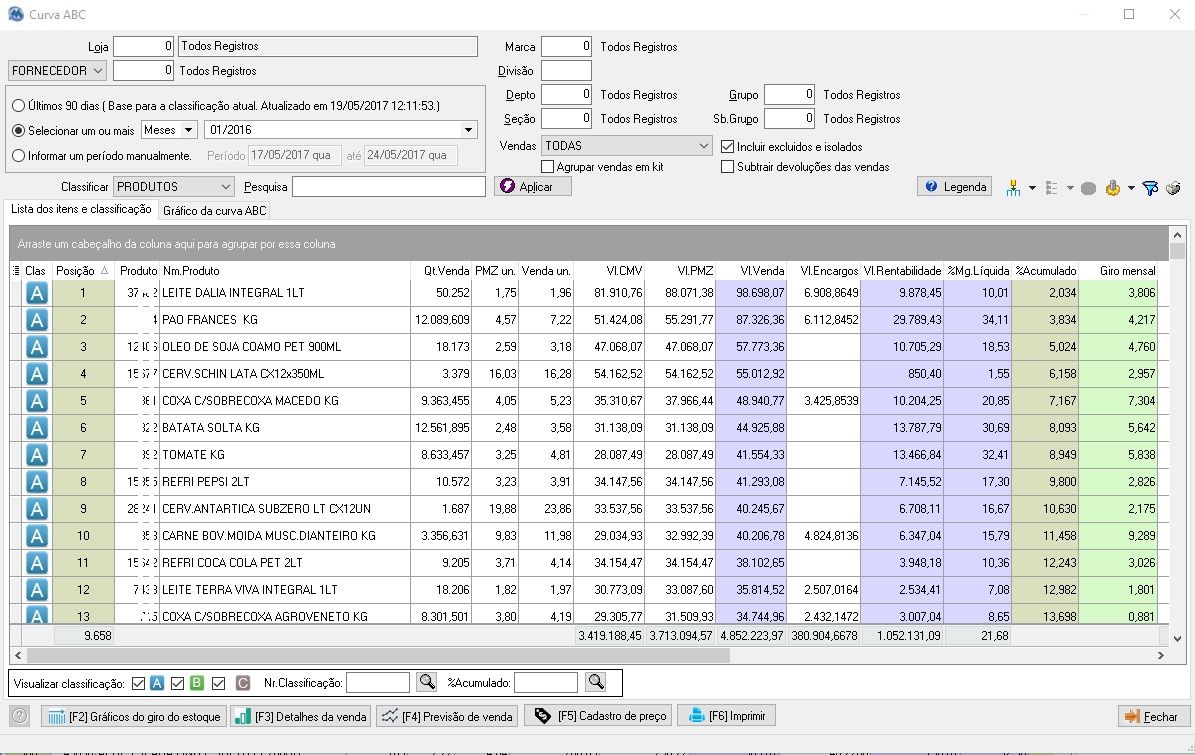Click the horizontal scrollbar under the grid
Screen dimensions: 1195x755
pos(377,655)
